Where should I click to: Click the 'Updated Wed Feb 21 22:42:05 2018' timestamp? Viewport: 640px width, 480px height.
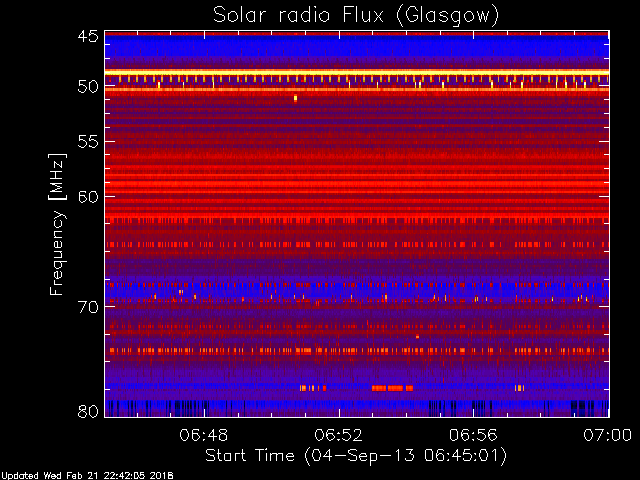[87, 476]
